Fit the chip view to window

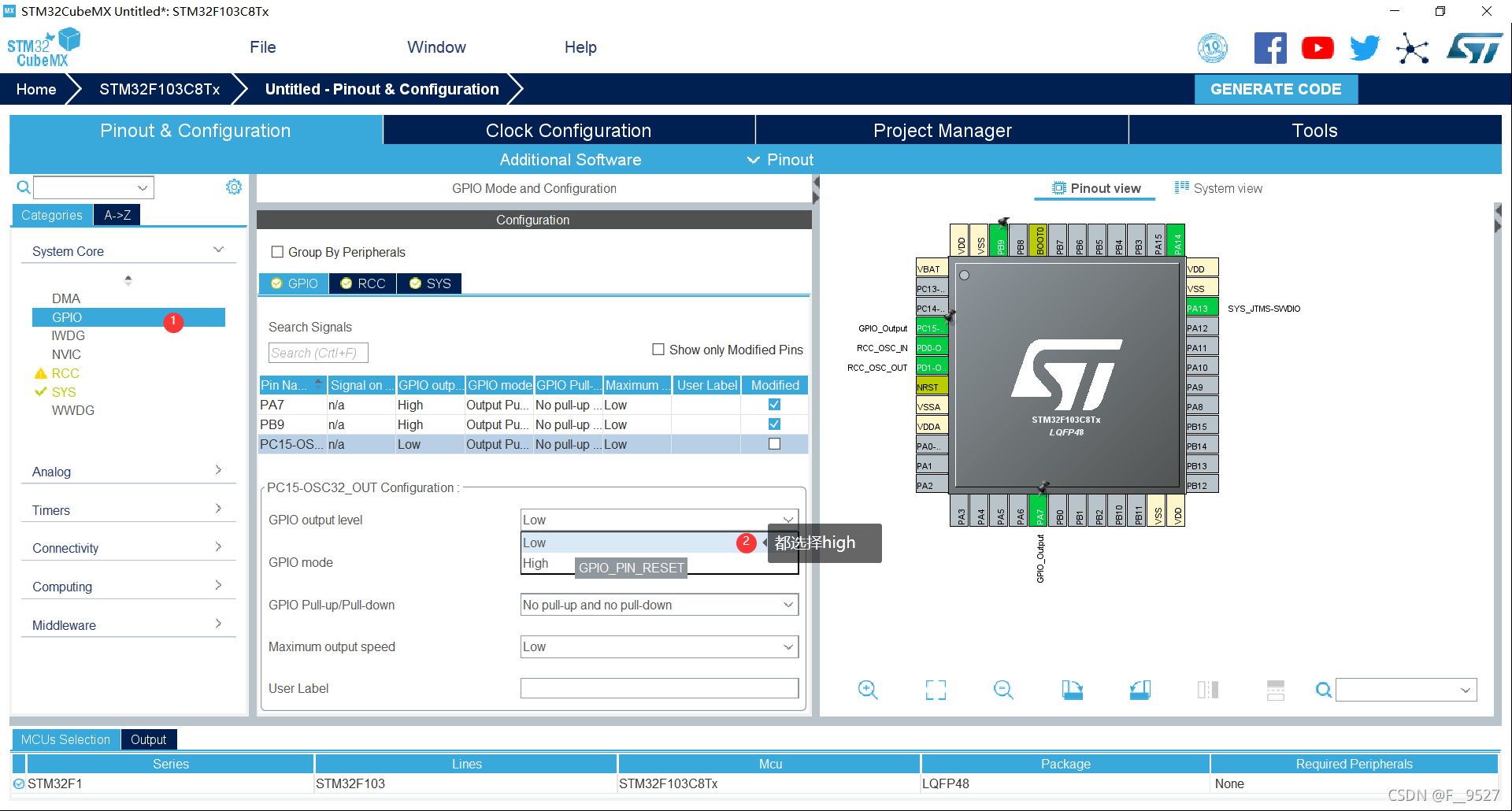(936, 690)
